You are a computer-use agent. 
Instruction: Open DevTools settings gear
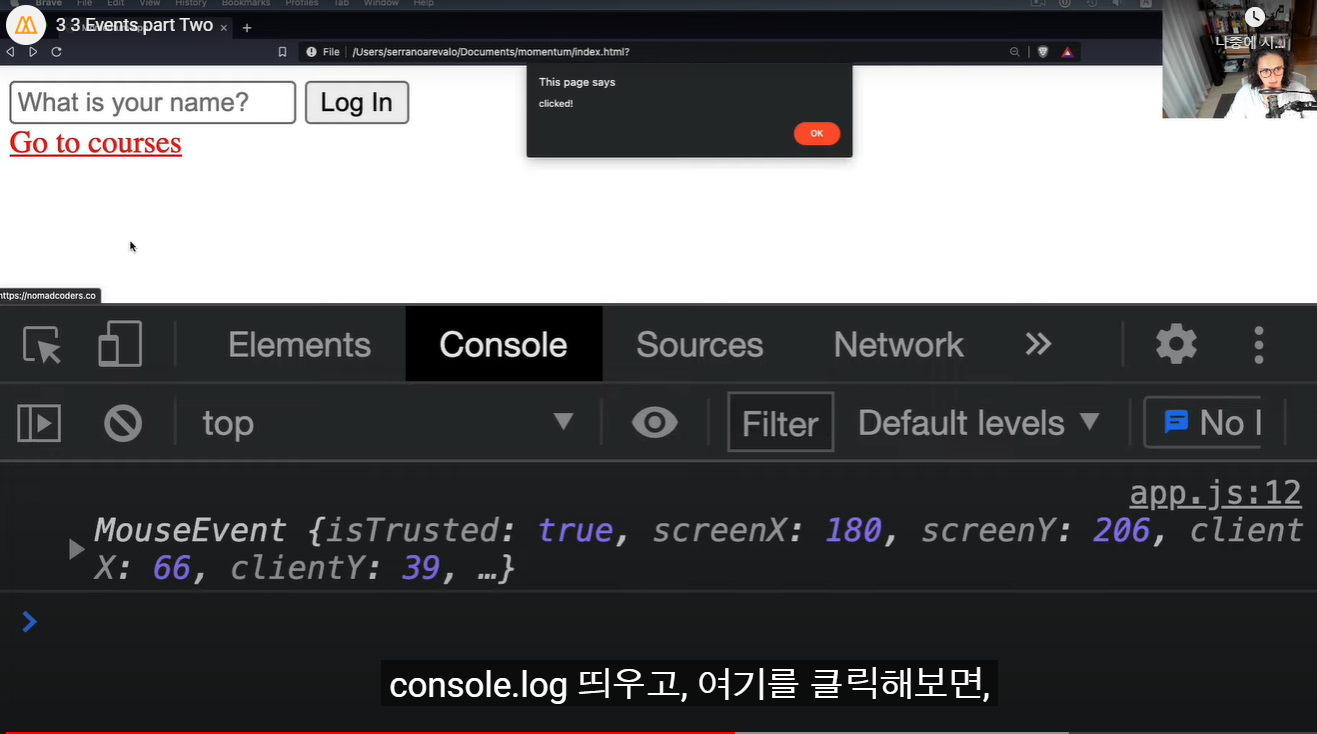[x=1176, y=344]
